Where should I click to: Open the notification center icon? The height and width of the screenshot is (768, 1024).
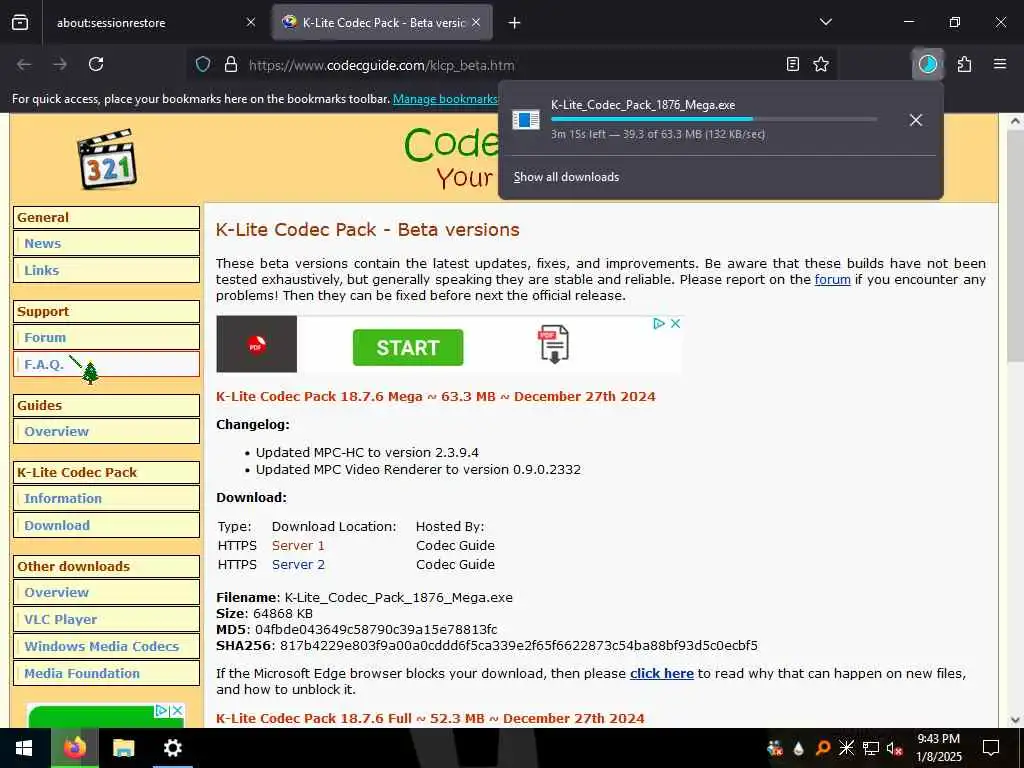coord(991,748)
